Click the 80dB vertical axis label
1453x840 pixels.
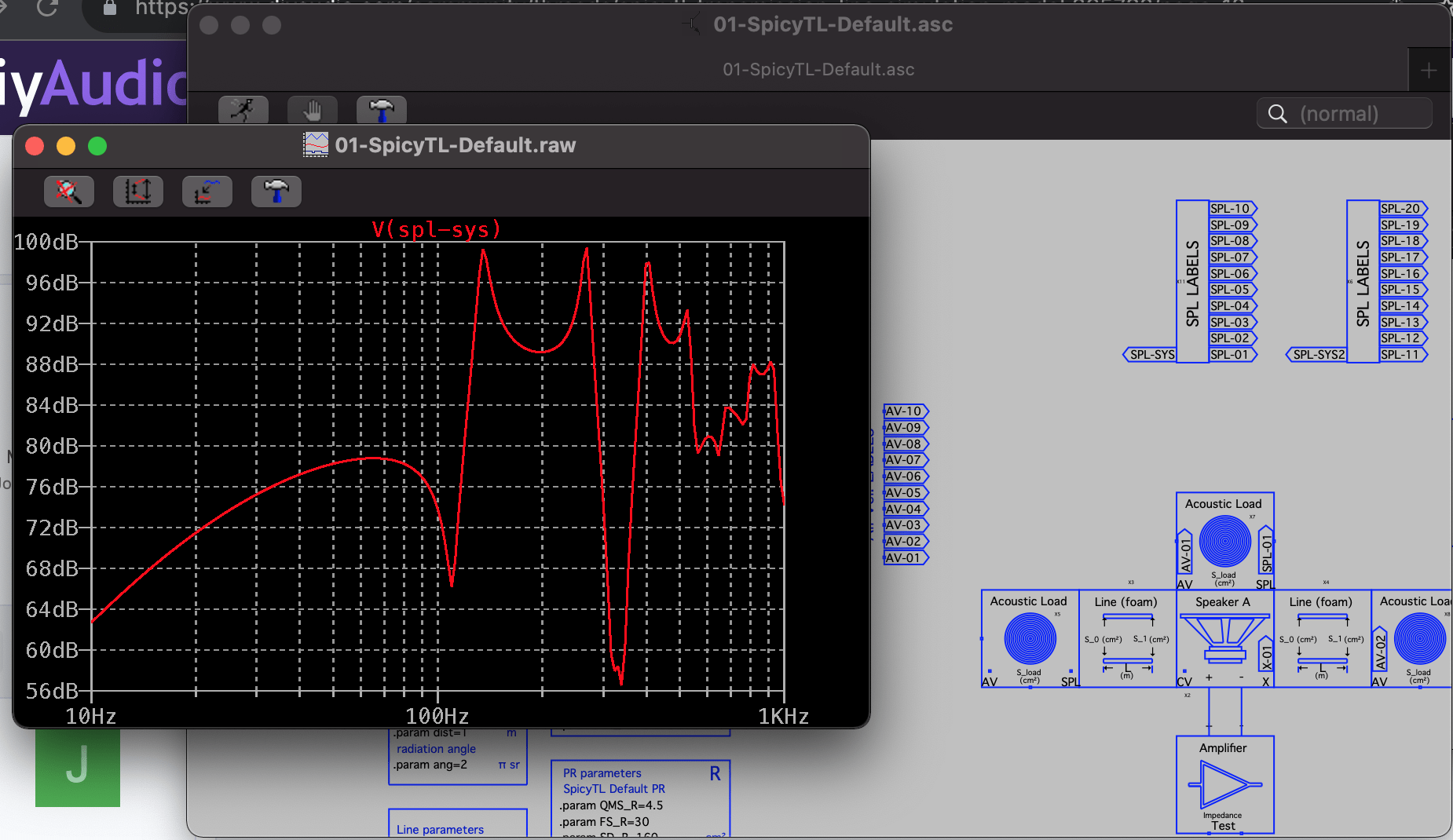[52, 446]
